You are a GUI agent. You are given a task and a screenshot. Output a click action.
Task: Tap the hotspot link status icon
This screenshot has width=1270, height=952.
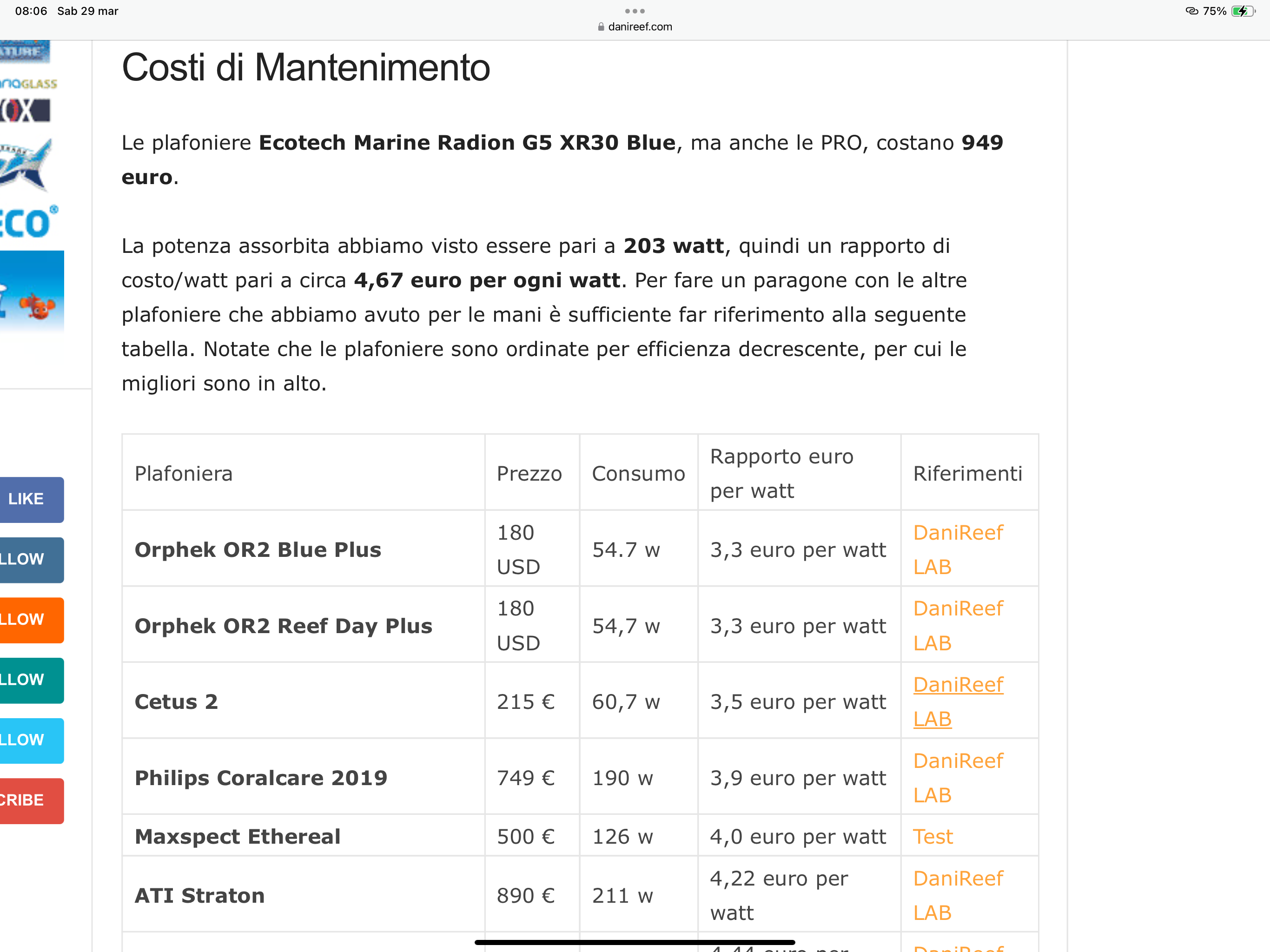1192,11
